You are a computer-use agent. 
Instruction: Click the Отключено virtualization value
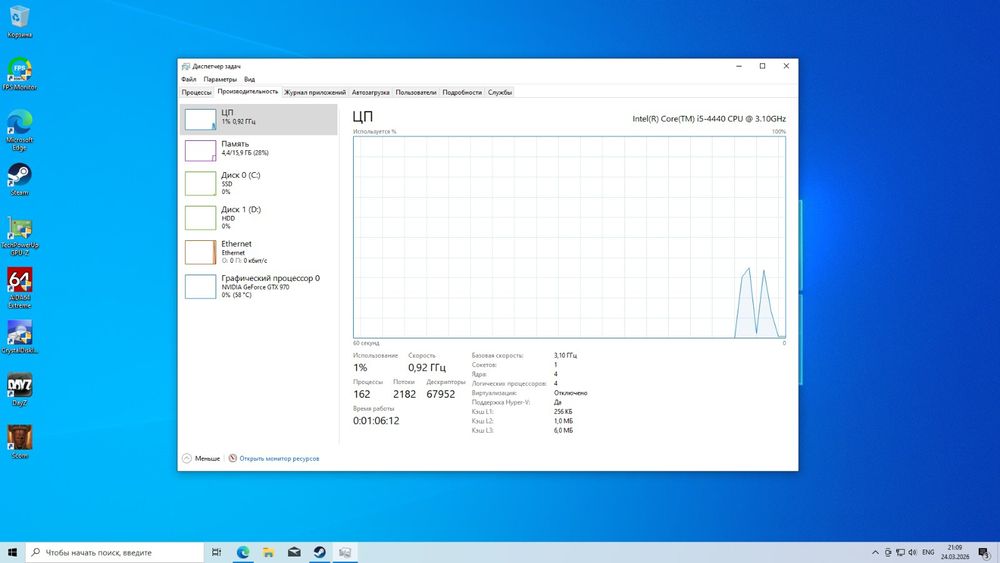pyautogui.click(x=570, y=393)
